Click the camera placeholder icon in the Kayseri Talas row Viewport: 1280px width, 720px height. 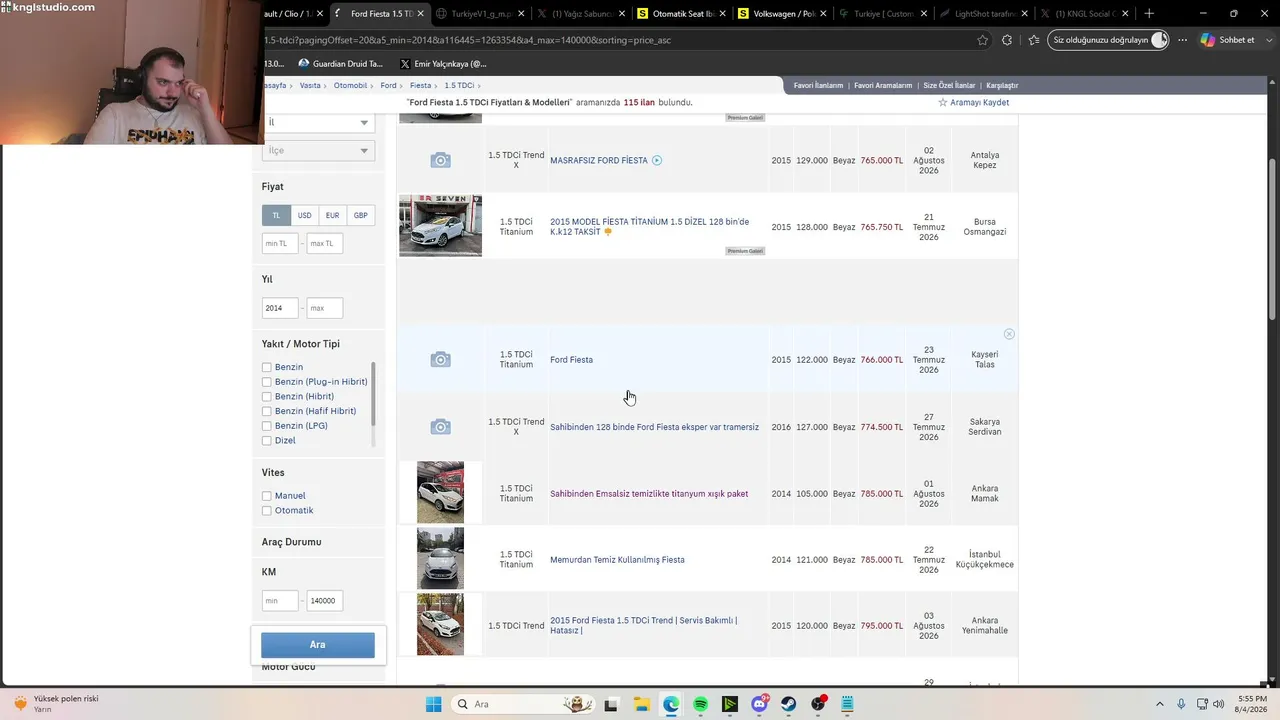[x=440, y=360]
